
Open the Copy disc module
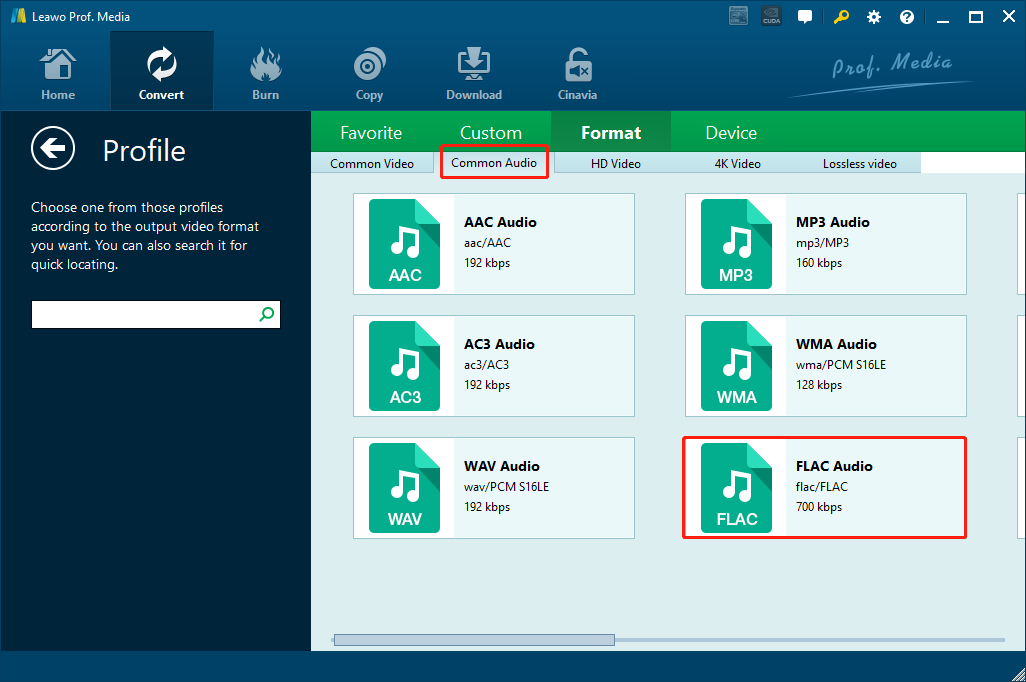(369, 75)
